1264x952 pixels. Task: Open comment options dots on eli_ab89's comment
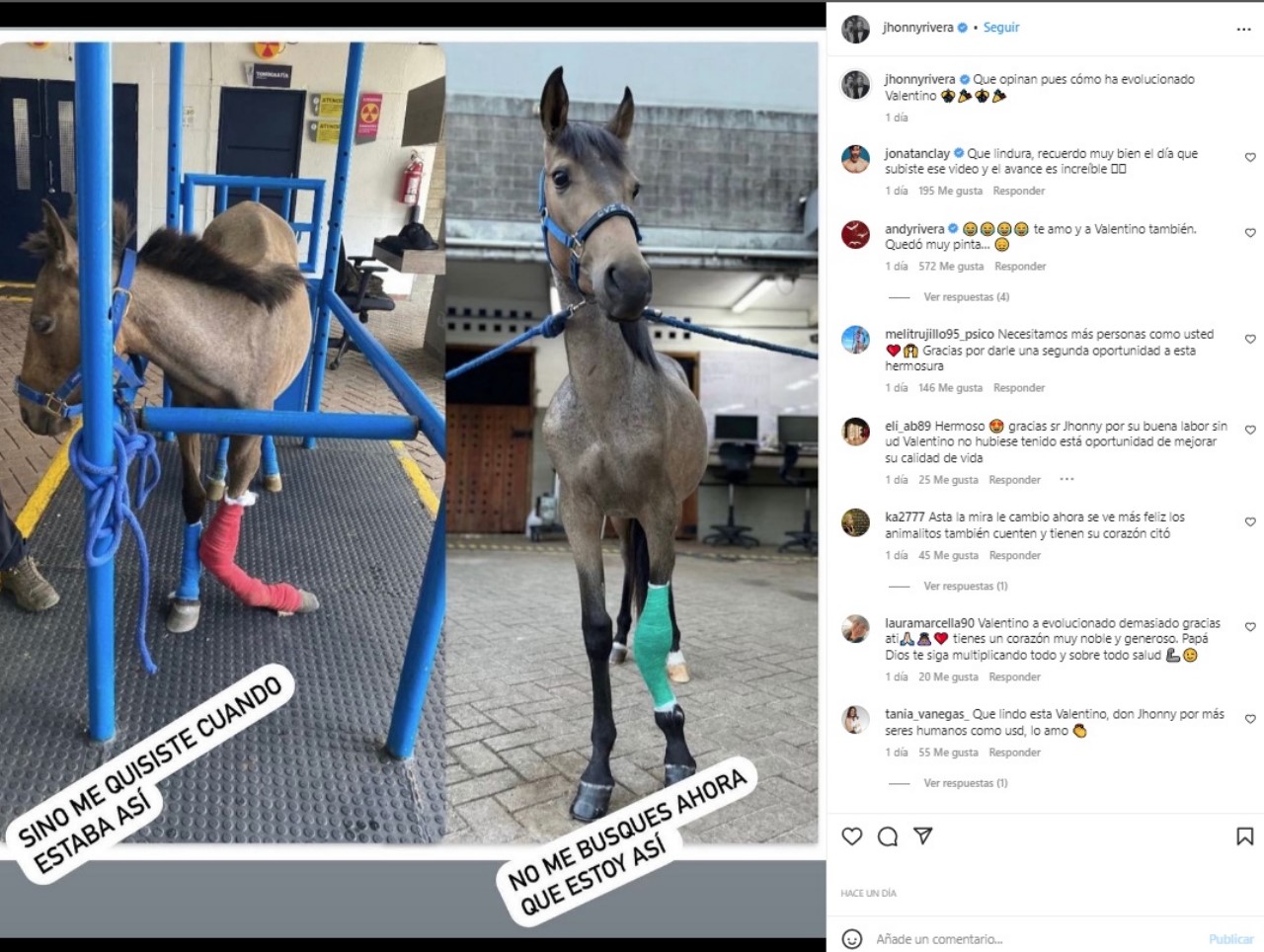(1066, 479)
